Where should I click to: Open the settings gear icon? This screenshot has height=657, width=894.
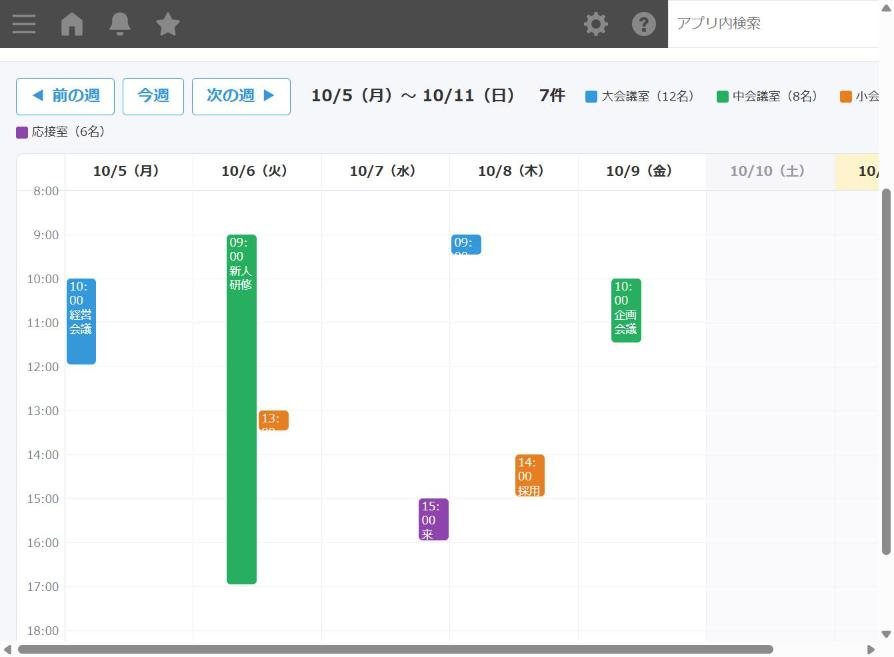(596, 24)
